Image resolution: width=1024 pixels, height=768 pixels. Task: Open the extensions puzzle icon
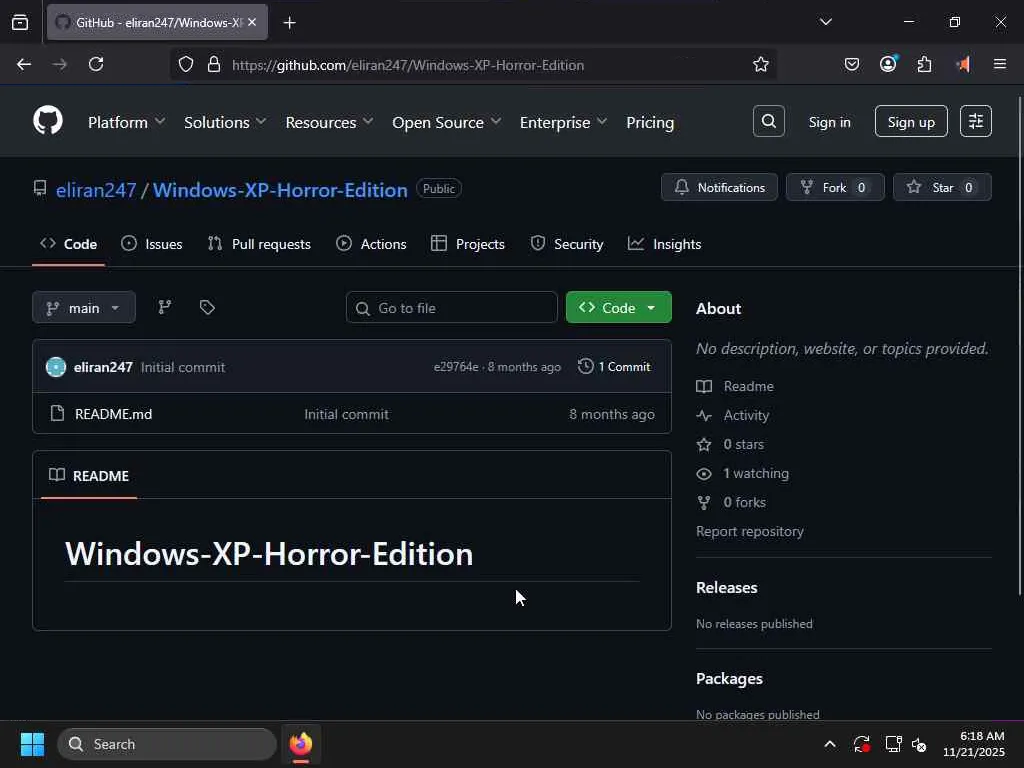click(x=924, y=65)
